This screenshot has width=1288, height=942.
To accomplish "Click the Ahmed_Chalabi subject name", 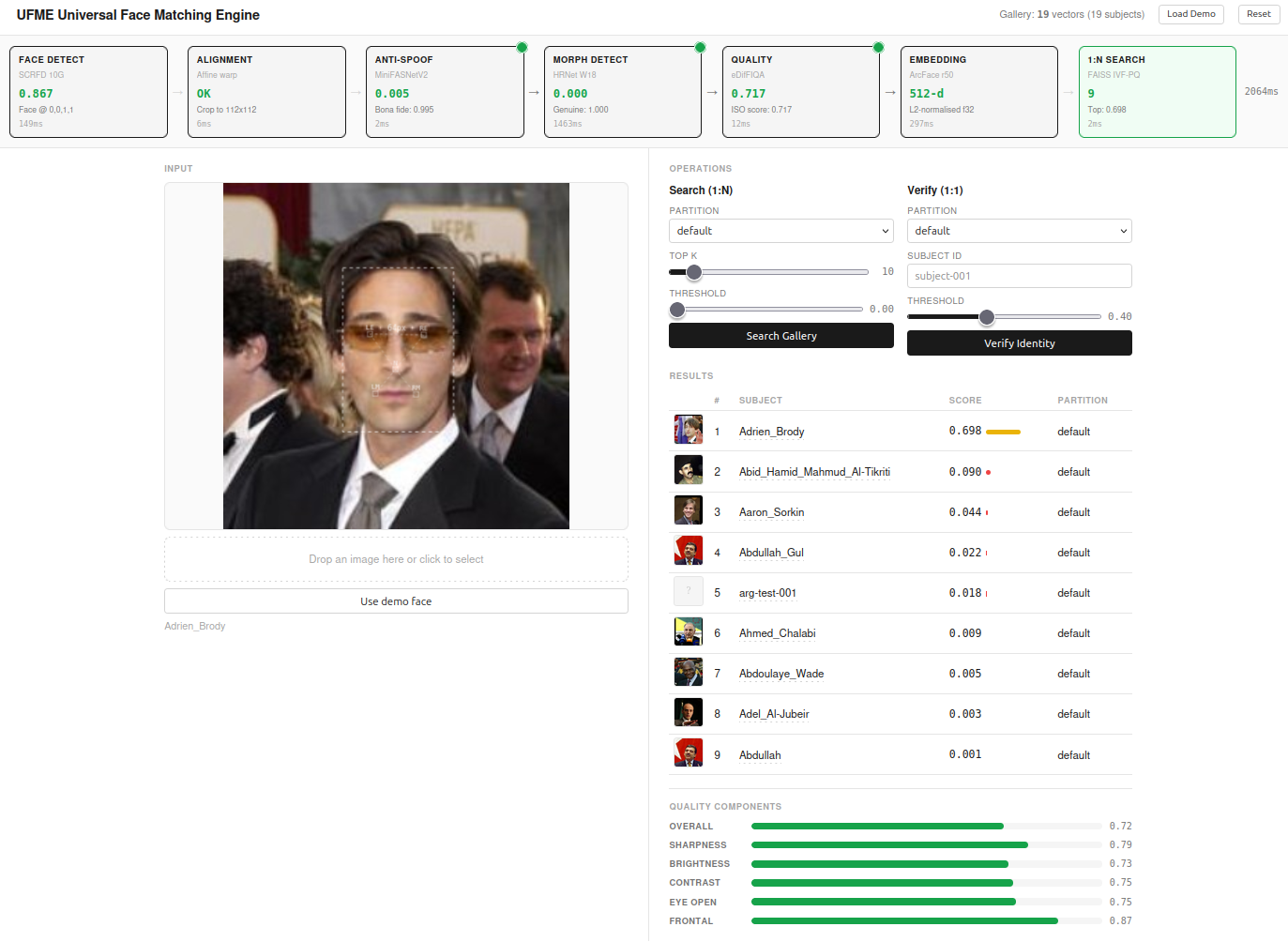I will 777,633.
